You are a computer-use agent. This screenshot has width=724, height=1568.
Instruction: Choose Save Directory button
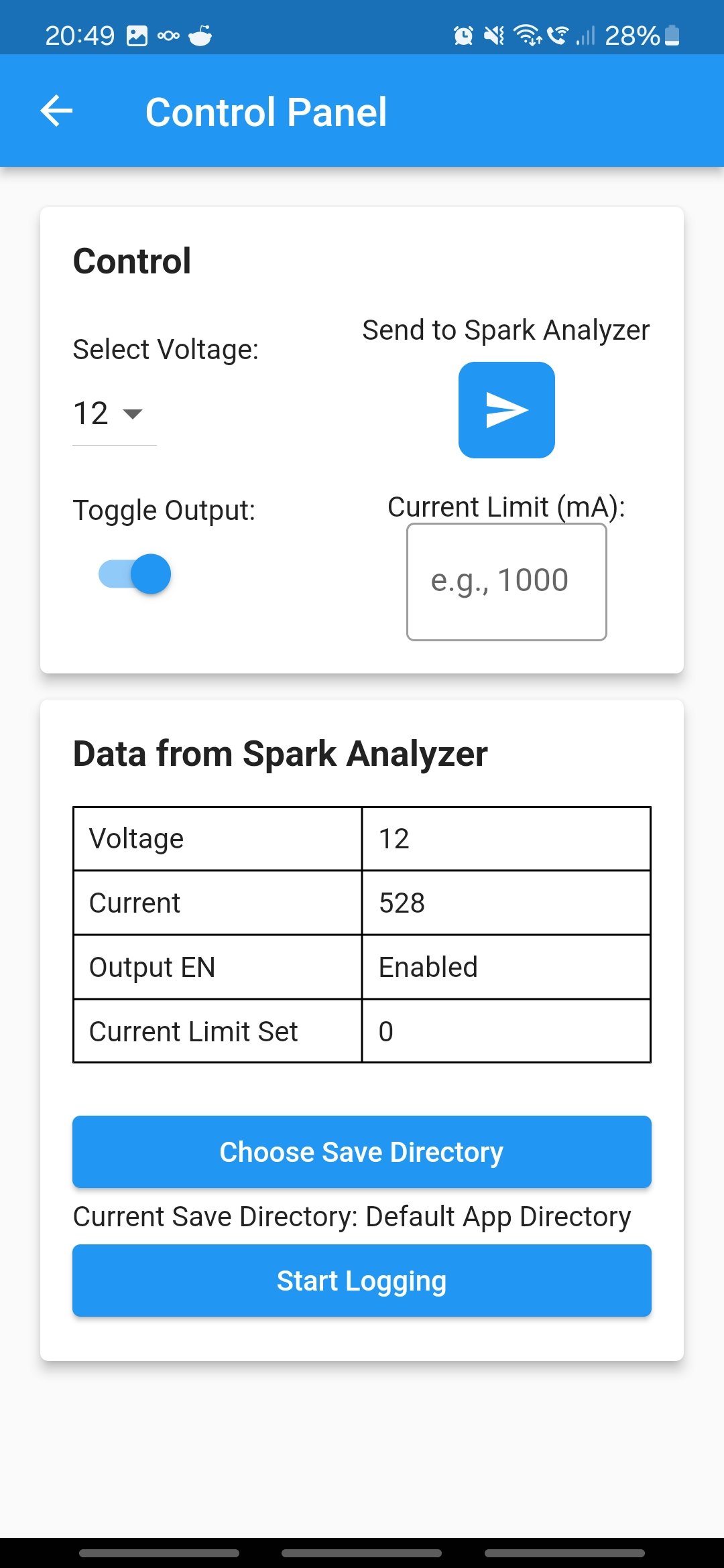point(362,1152)
